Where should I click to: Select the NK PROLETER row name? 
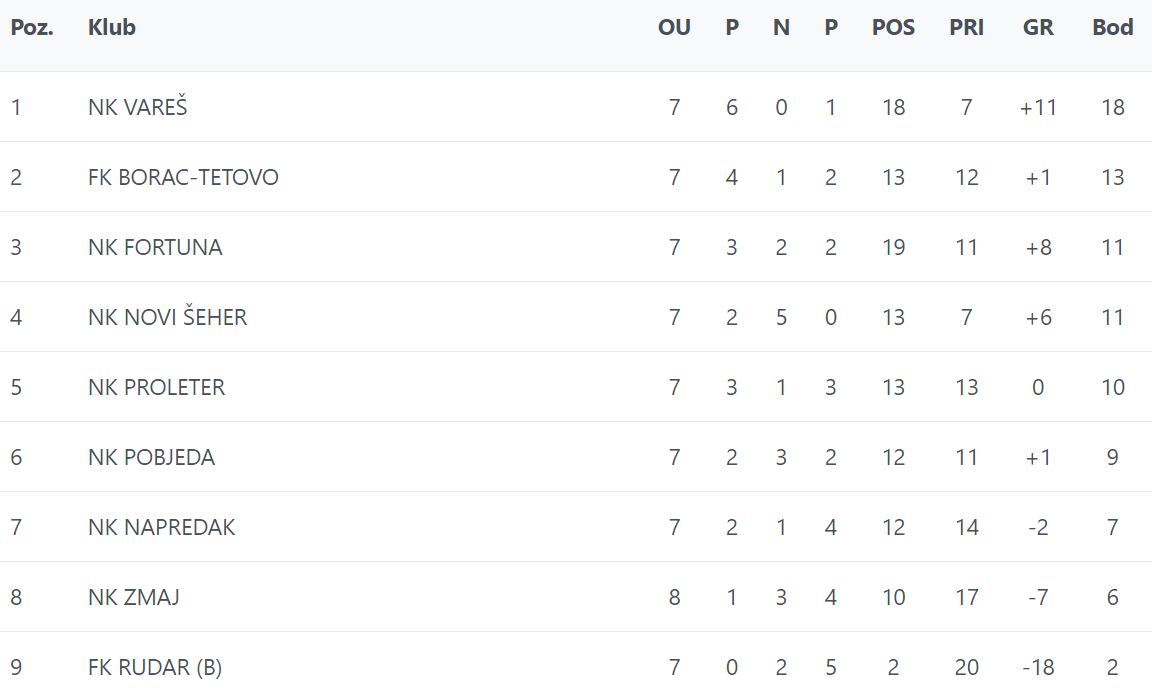(156, 387)
